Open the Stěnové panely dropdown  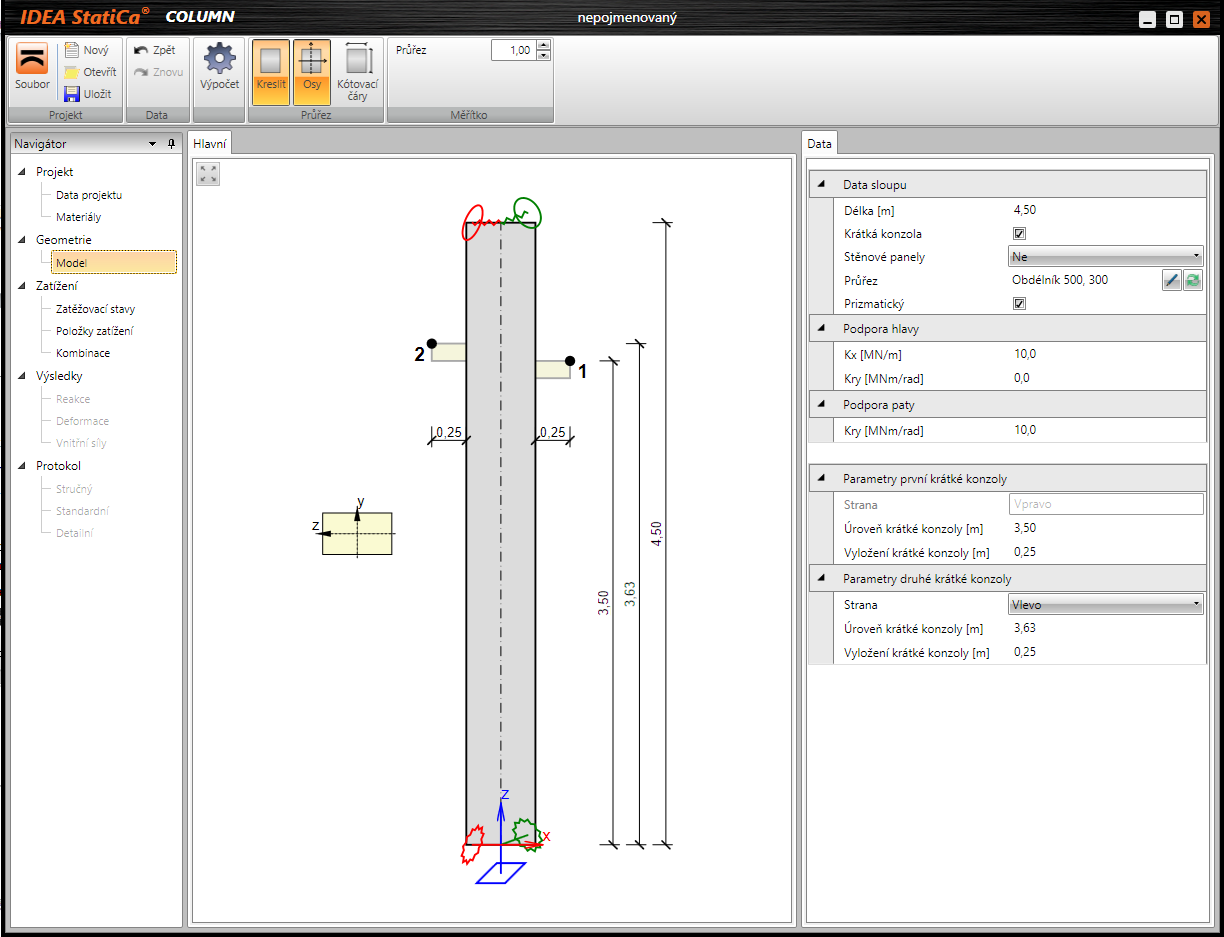(1106, 257)
